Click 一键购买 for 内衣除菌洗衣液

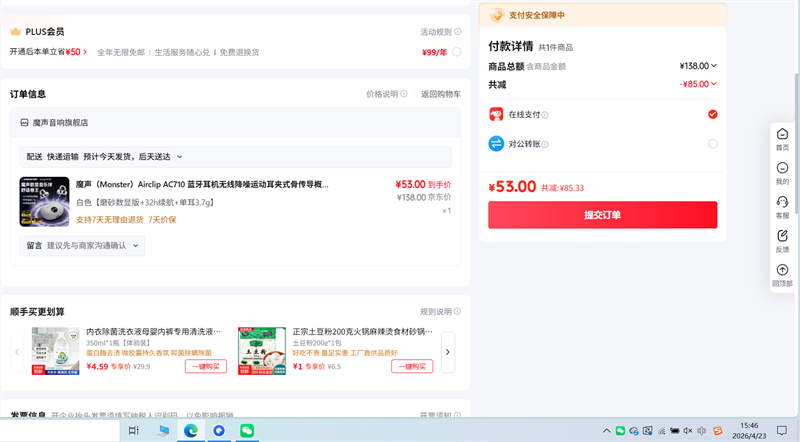pyautogui.click(x=206, y=366)
